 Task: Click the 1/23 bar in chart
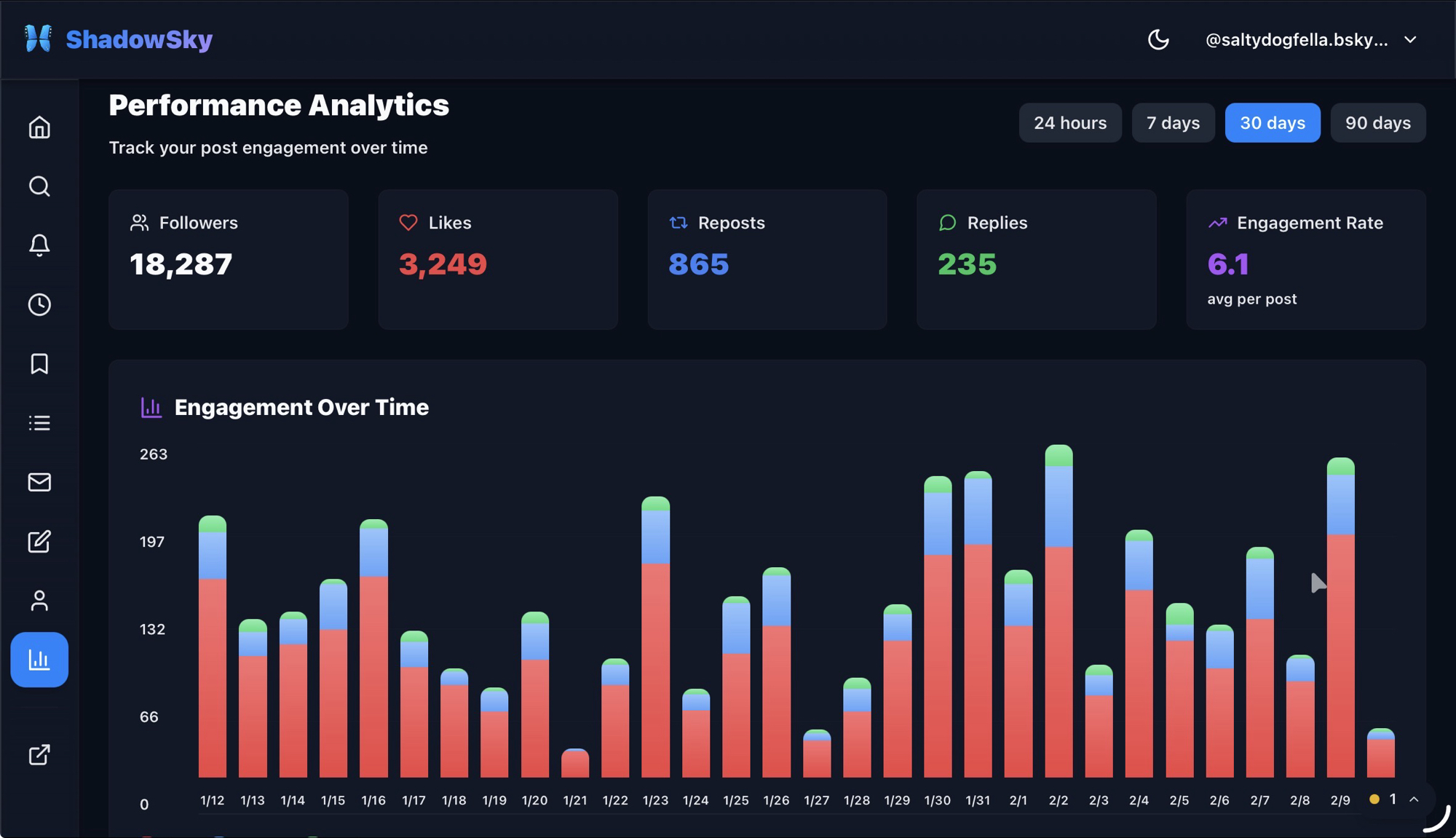[655, 637]
